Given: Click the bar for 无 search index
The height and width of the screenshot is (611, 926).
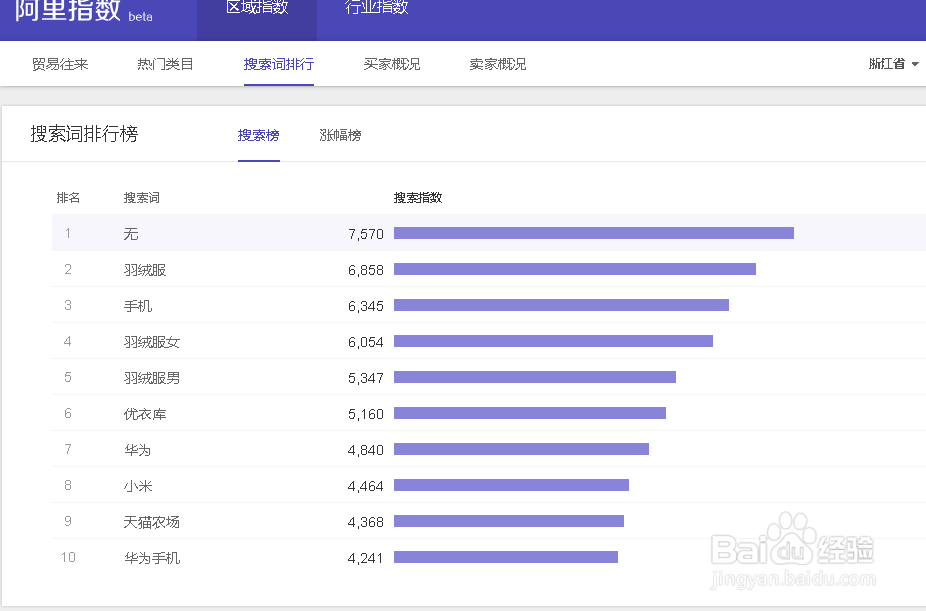Looking at the screenshot, I should pos(594,233).
